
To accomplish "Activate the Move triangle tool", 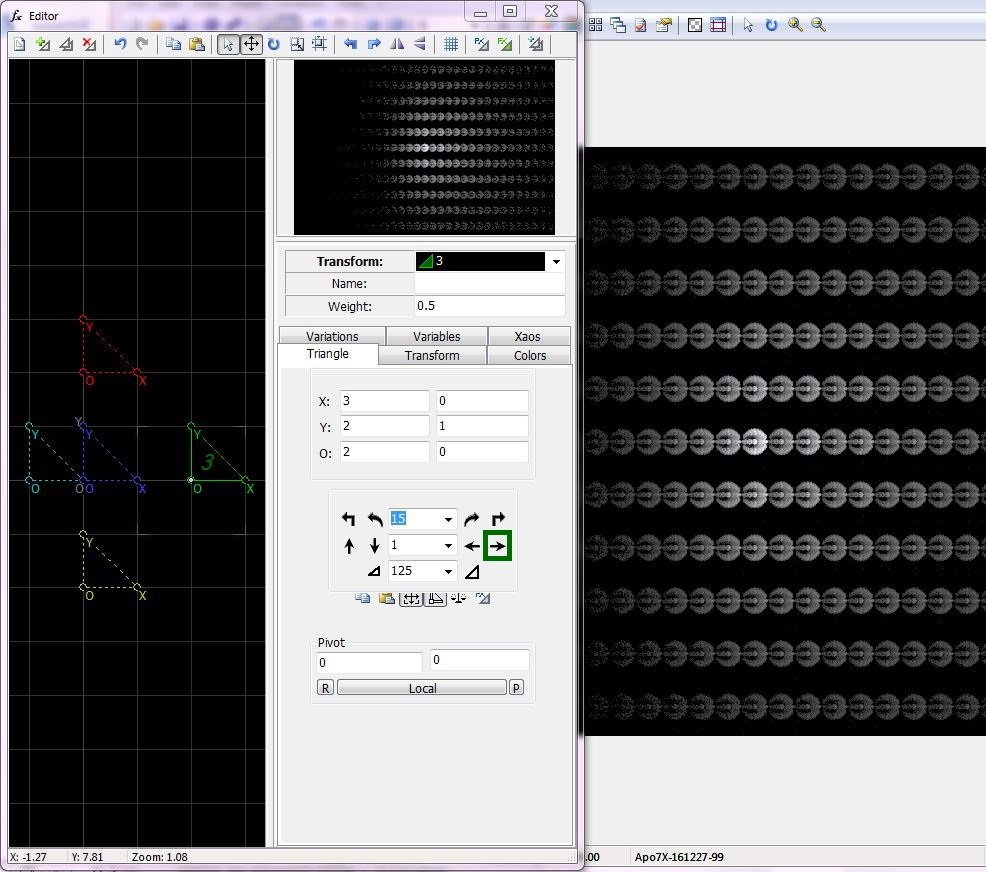I will 251,44.
